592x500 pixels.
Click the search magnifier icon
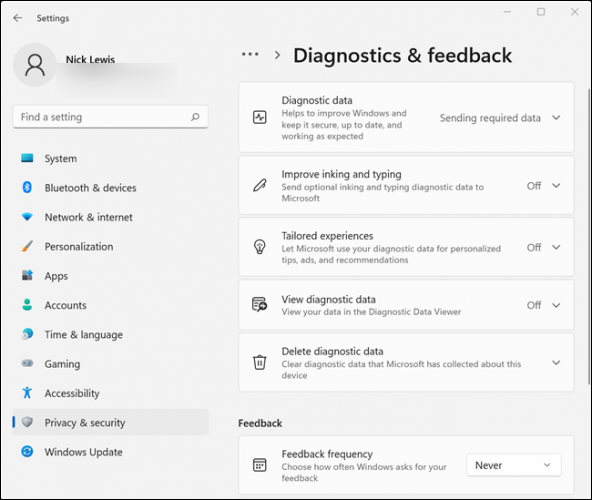195,117
